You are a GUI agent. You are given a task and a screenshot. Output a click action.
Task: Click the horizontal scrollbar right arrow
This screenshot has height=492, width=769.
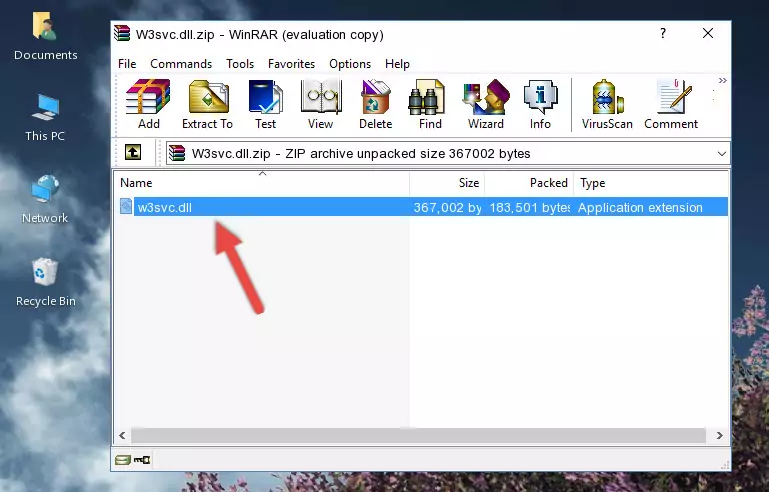click(719, 435)
